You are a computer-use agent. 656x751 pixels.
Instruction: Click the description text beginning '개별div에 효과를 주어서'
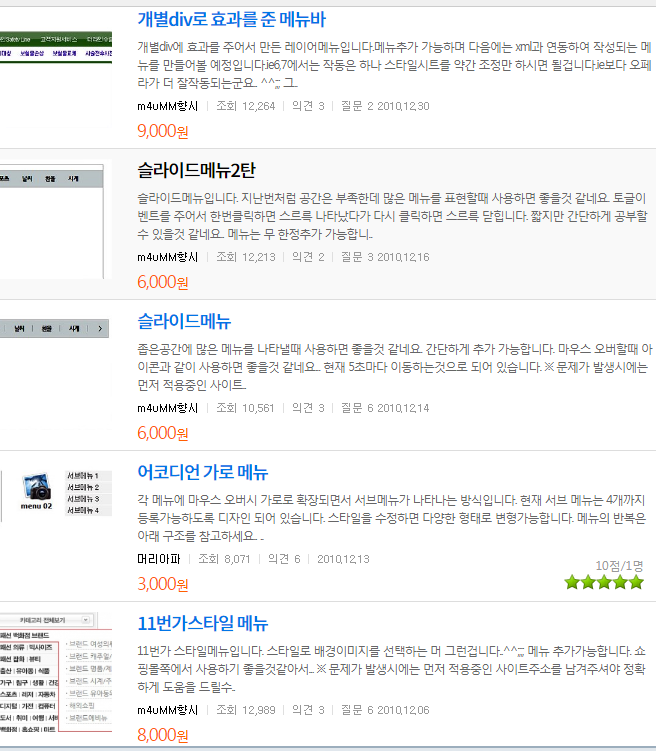coord(395,65)
